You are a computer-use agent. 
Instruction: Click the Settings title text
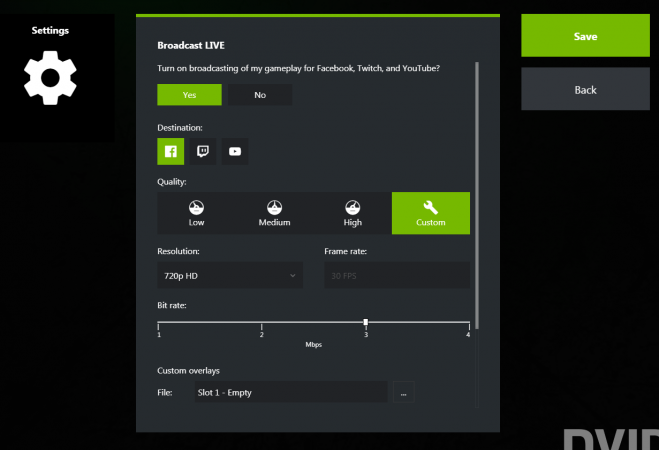pos(50,30)
